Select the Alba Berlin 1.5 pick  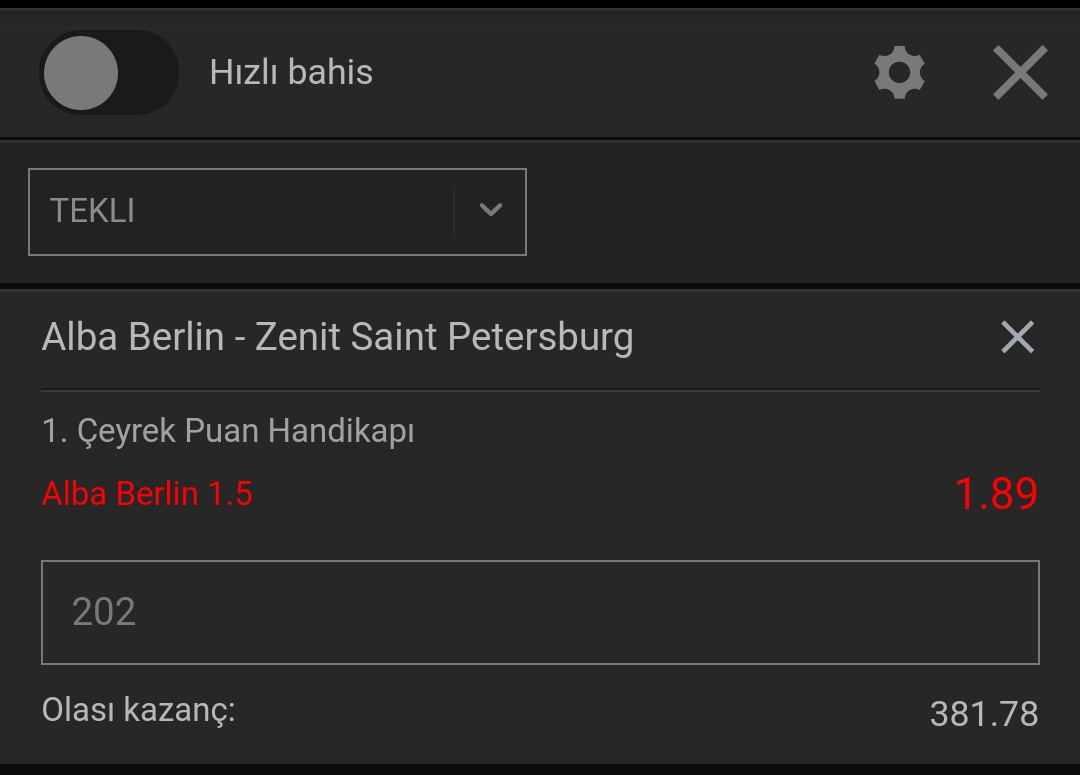pos(147,494)
